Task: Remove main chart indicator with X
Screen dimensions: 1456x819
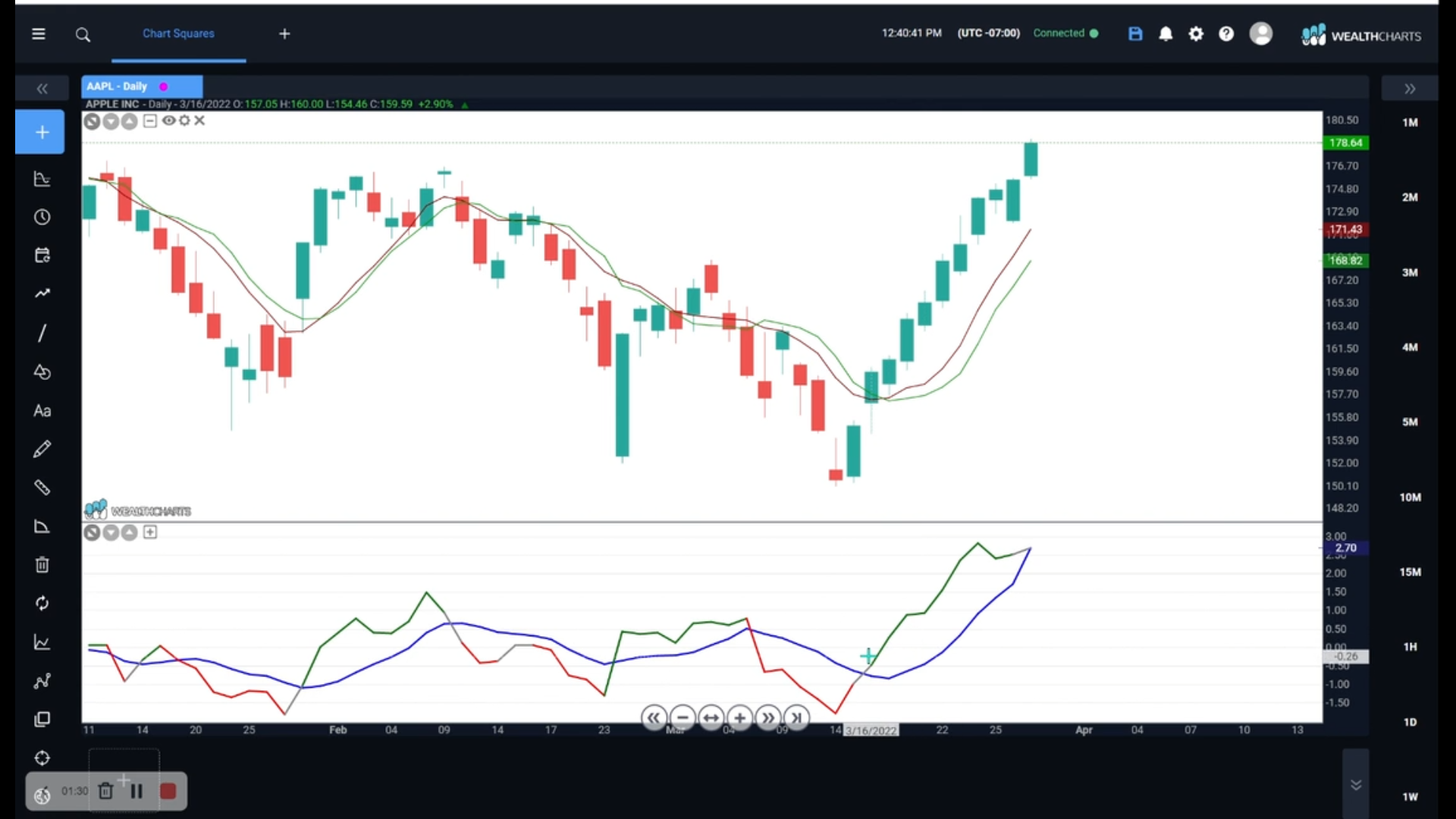Action: 199,121
